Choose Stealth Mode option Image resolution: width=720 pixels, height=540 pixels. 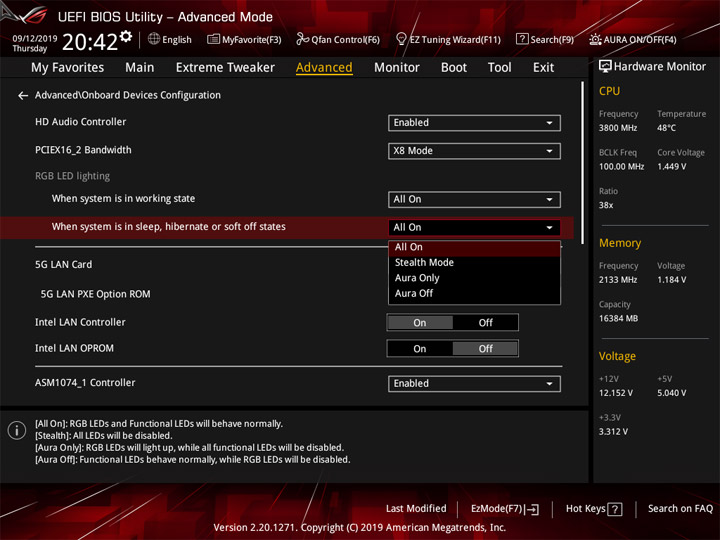pyautogui.click(x=474, y=263)
